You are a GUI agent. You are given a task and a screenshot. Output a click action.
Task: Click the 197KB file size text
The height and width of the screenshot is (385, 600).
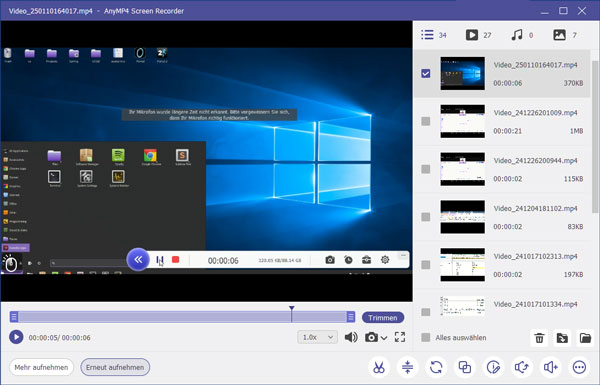pos(573,274)
